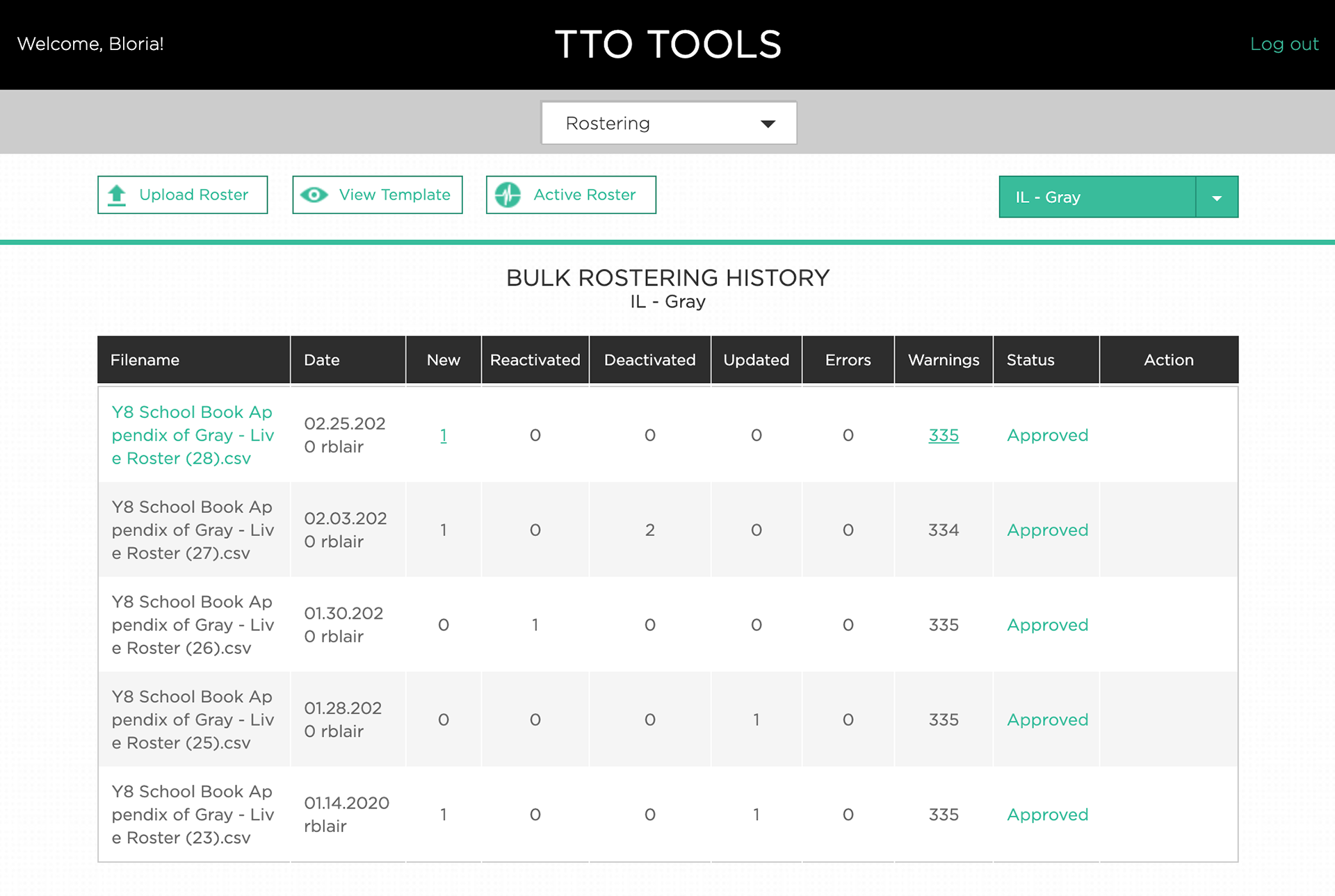
Task: Click Updated value 1 for Roster (25)
Action: click(756, 720)
